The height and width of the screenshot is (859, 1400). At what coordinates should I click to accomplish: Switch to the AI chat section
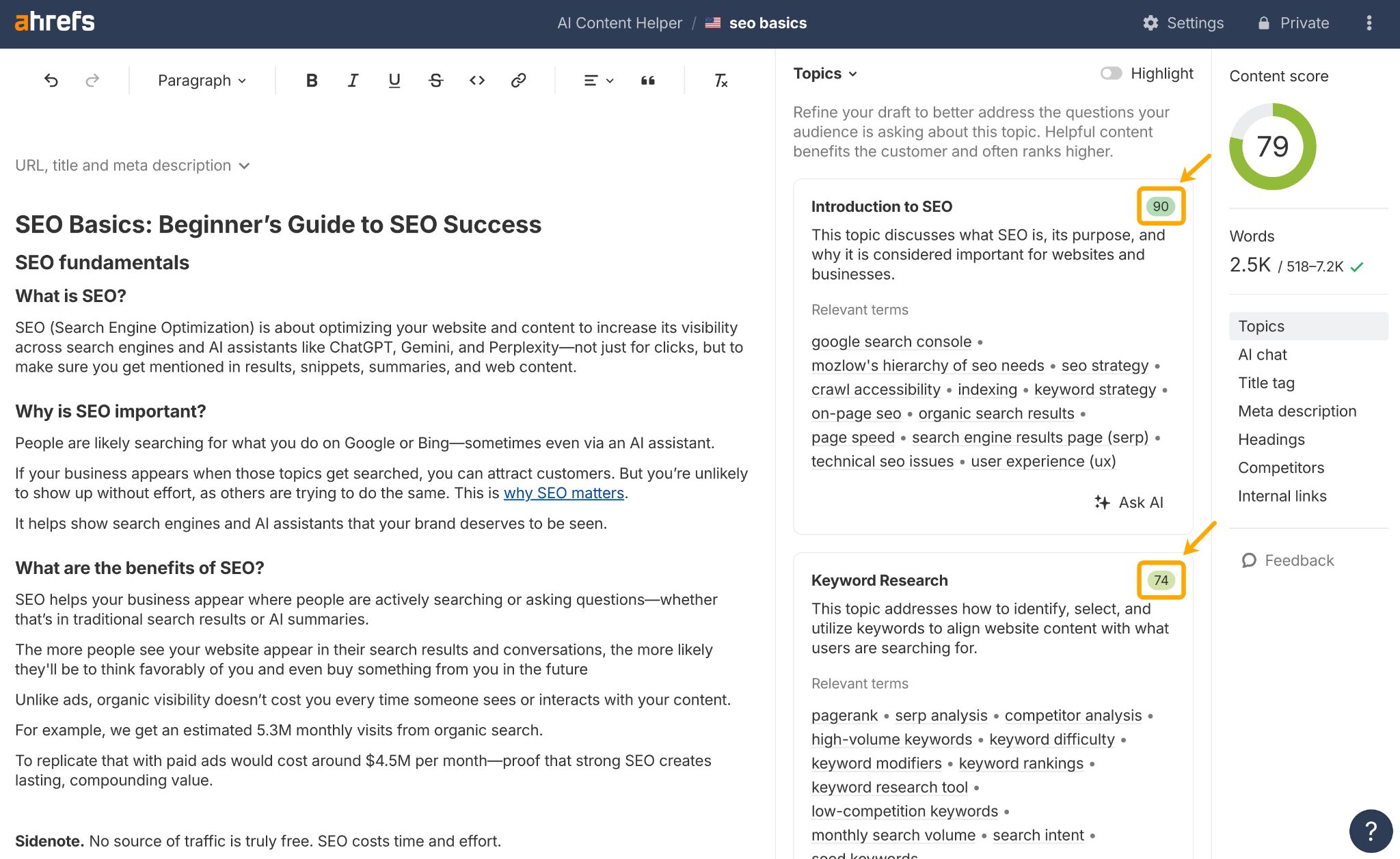pyautogui.click(x=1262, y=354)
